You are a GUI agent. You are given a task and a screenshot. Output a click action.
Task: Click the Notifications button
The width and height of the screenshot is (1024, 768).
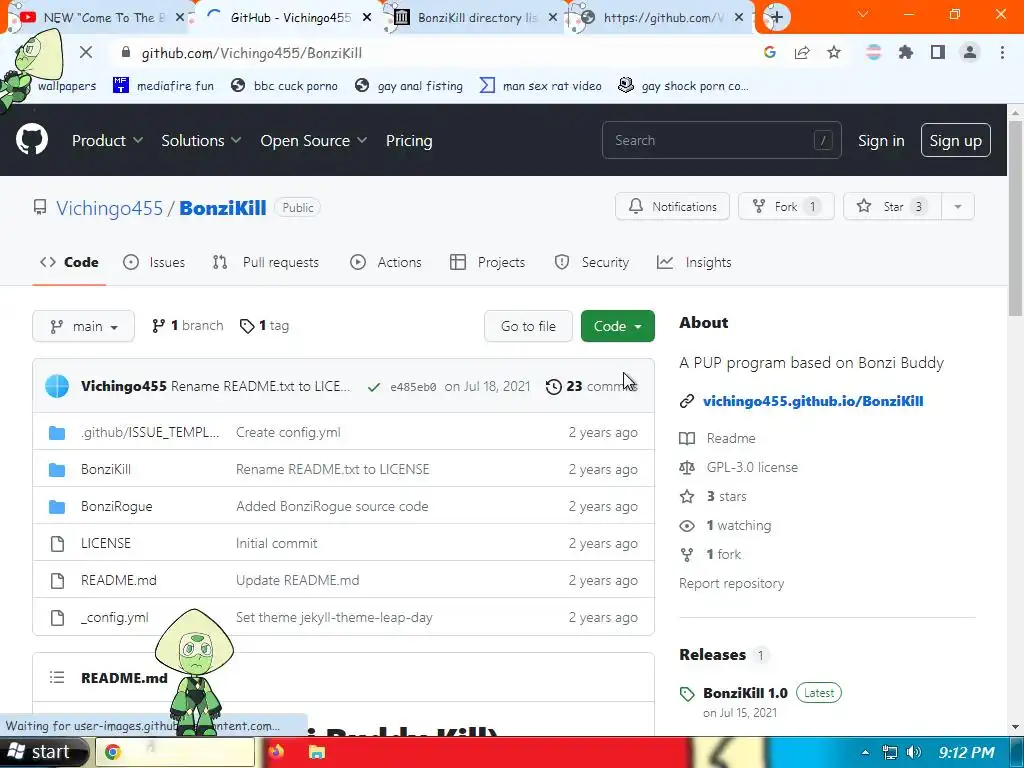(x=672, y=206)
